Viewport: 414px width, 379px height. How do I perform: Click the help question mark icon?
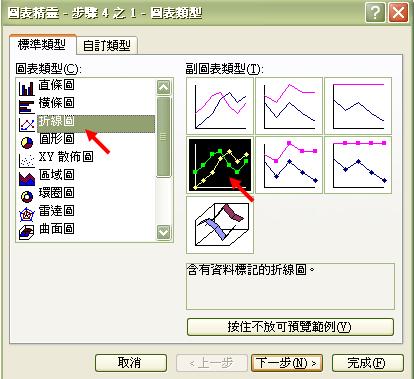[375, 13]
